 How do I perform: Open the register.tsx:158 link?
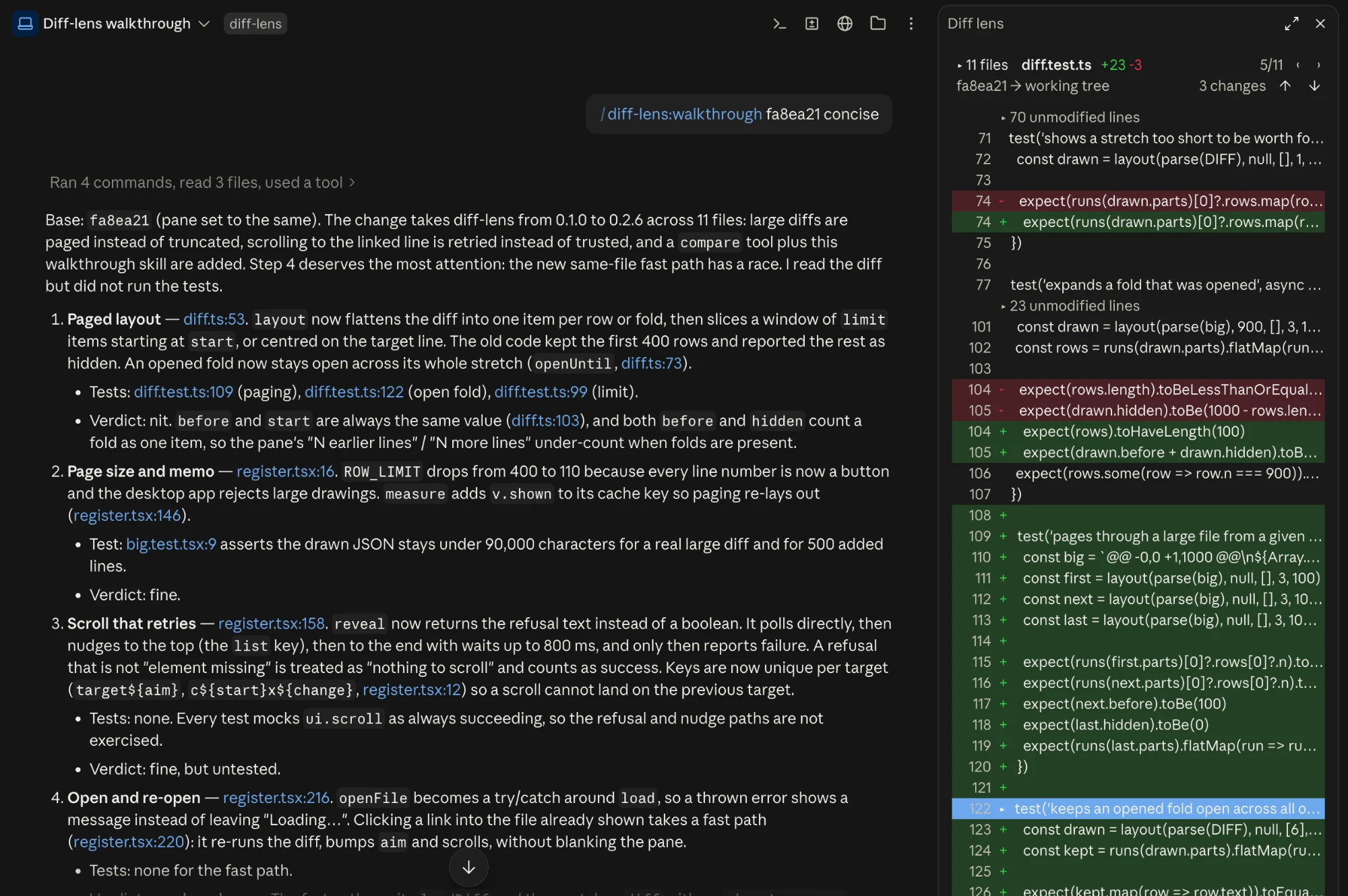coord(271,624)
